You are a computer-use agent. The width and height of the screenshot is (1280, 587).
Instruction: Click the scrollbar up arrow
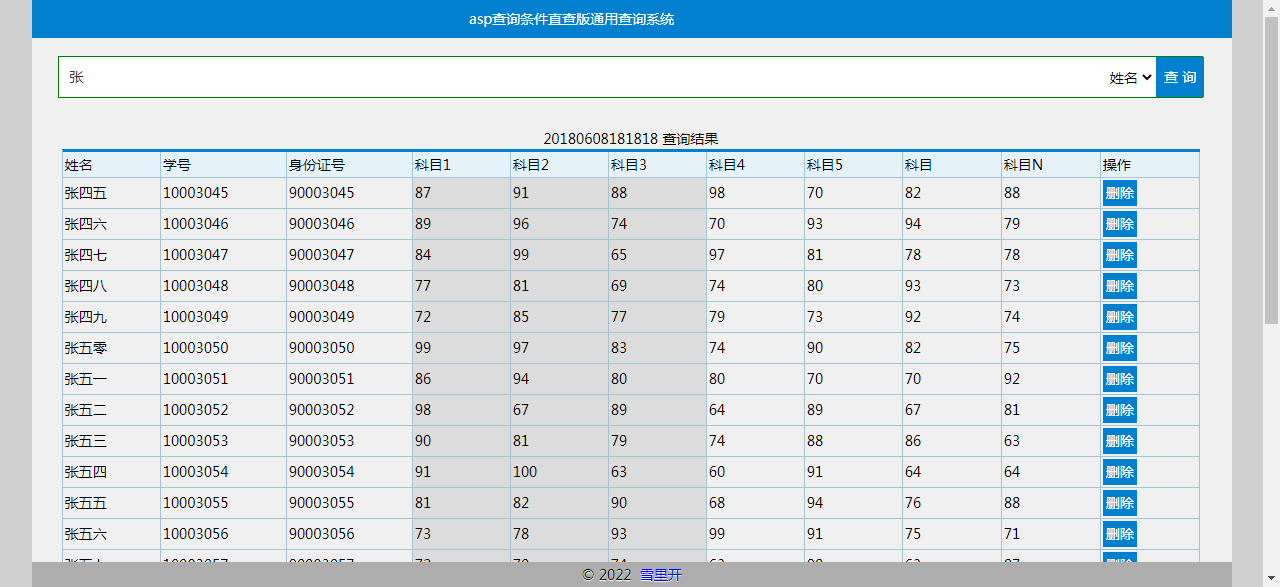[1272, 7]
